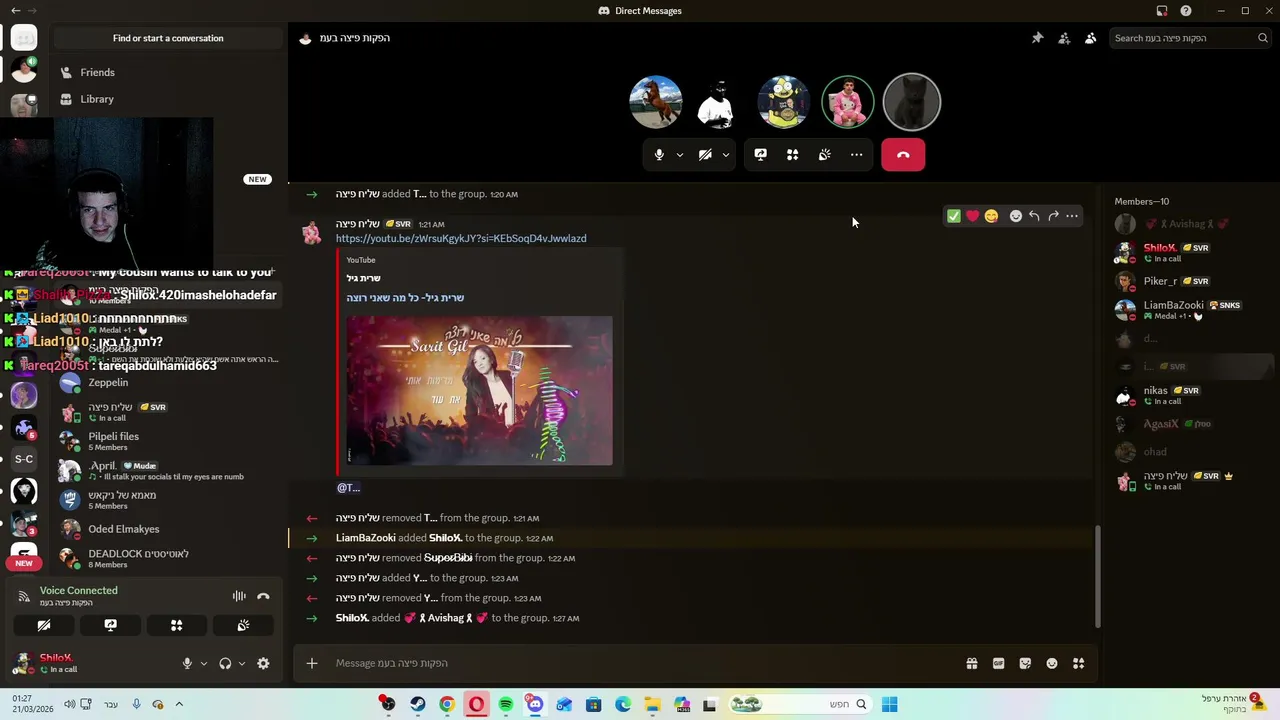1280x720 pixels.
Task: Open emoji picker in message bar
Action: [x=1052, y=663]
